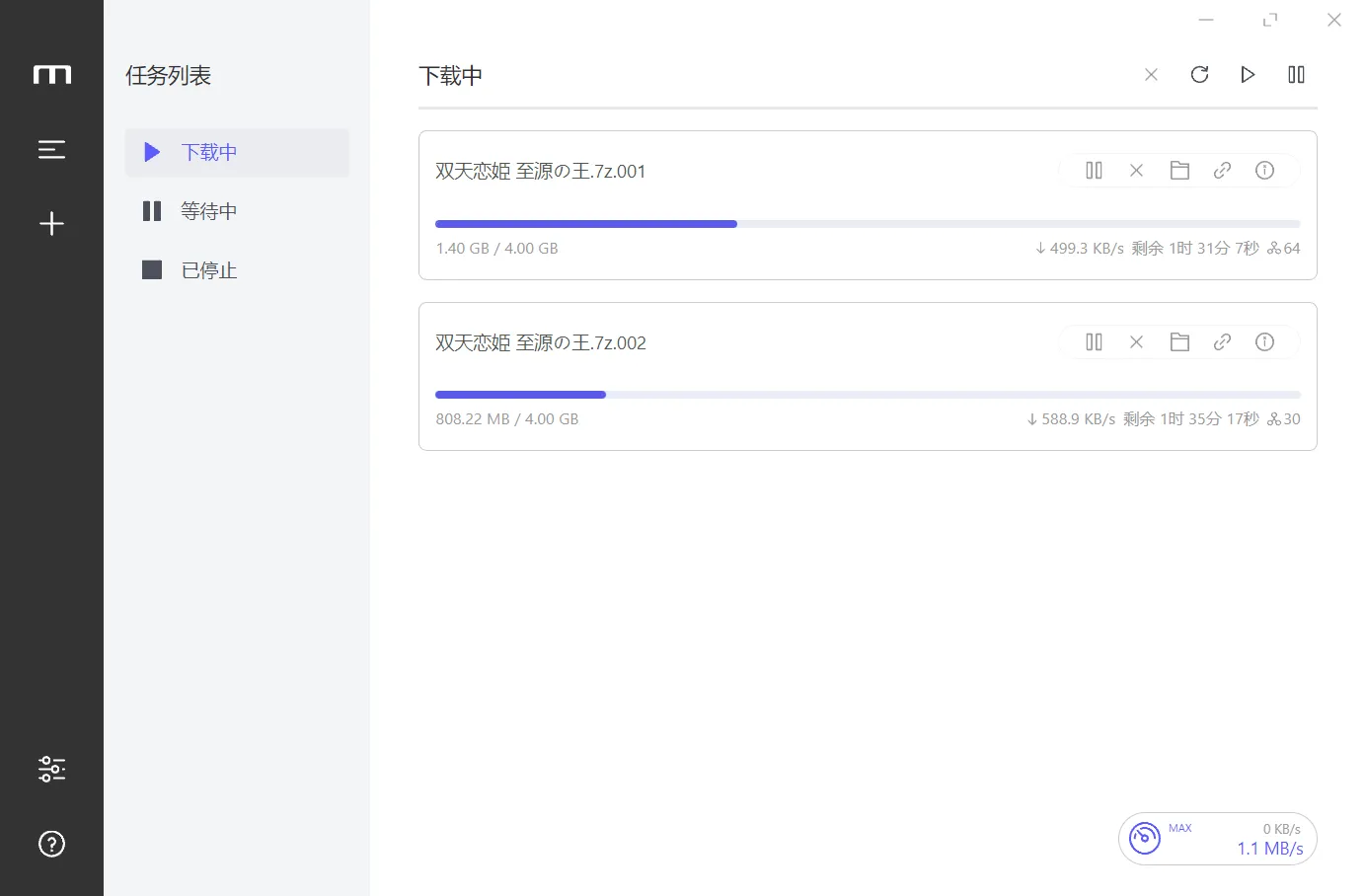Screen dimensions: 1365x896
Task: Delete selected tasks via header X icon
Action: 1151,75
